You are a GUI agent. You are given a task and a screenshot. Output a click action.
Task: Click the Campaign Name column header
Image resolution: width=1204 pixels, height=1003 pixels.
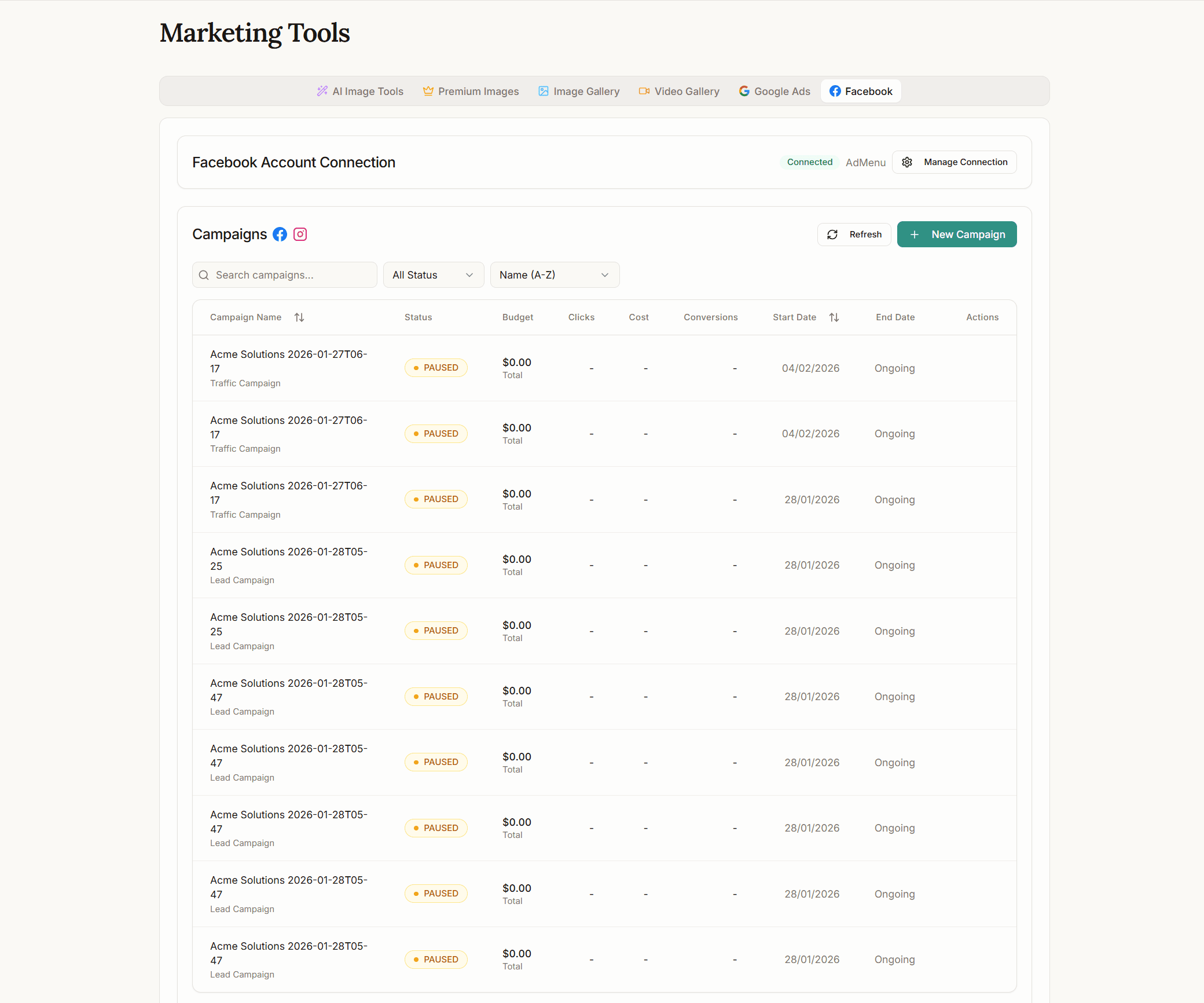pyautogui.click(x=246, y=317)
